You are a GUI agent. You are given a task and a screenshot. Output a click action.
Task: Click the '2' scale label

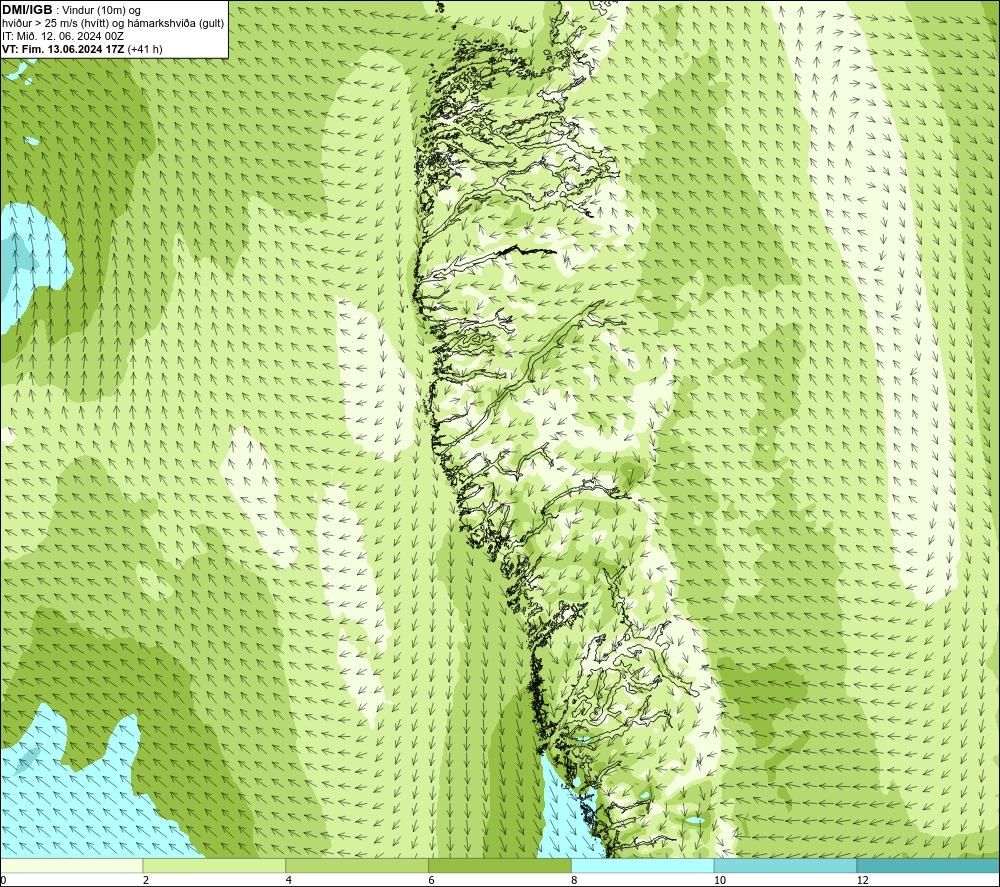pyautogui.click(x=146, y=880)
